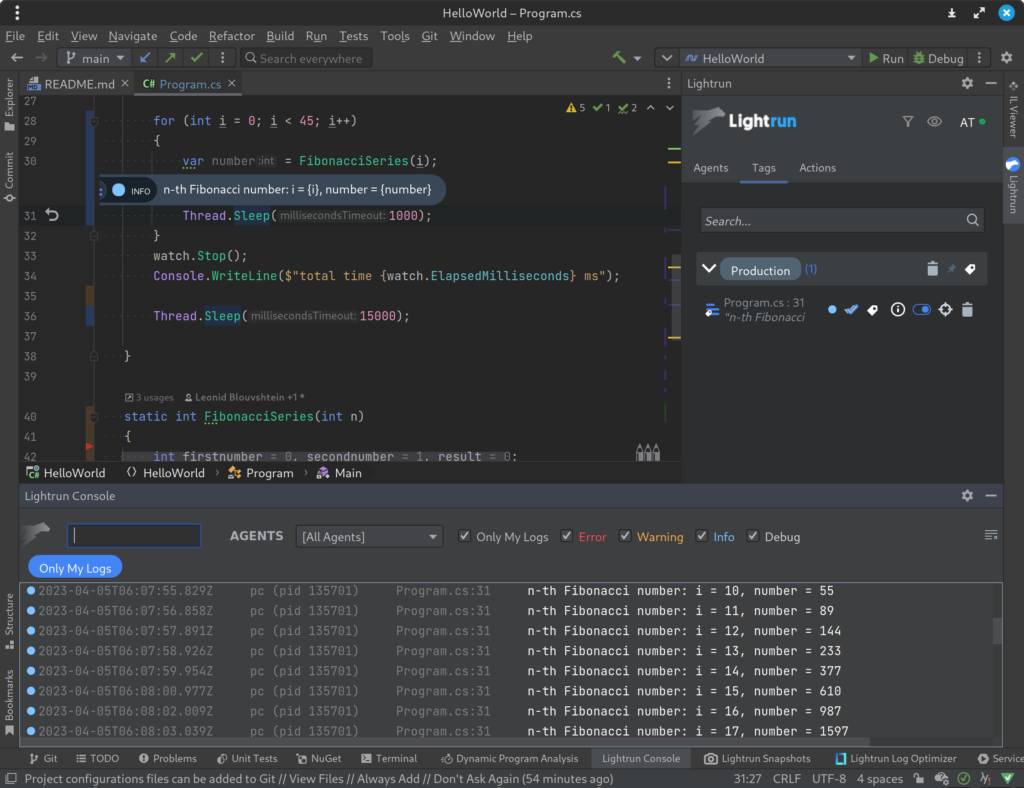Viewport: 1024px width, 788px height.
Task: Select the eye icon in Lightrun panel header
Action: [934, 121]
